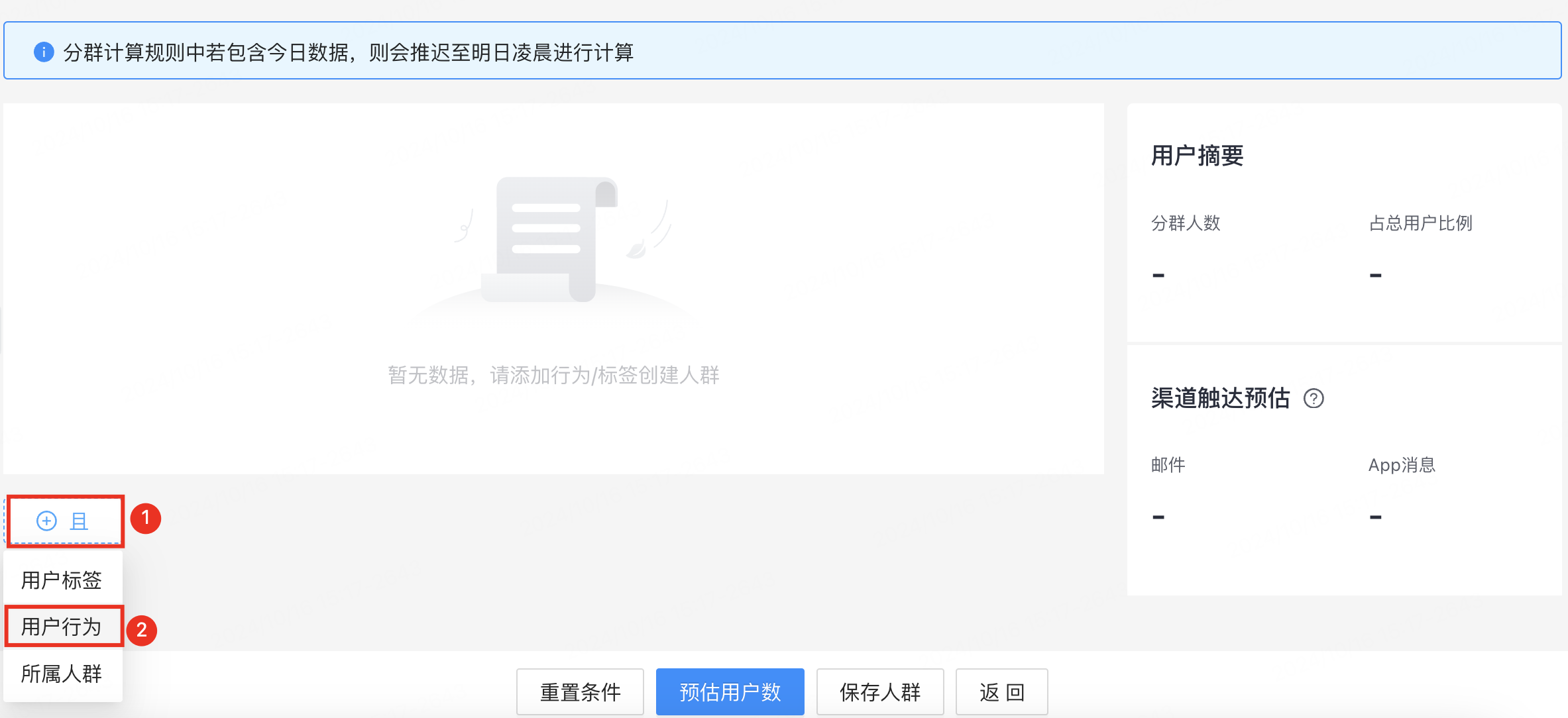Viewport: 1568px width, 718px height.
Task: Click the info icon in the blue notice
Action: pos(44,52)
